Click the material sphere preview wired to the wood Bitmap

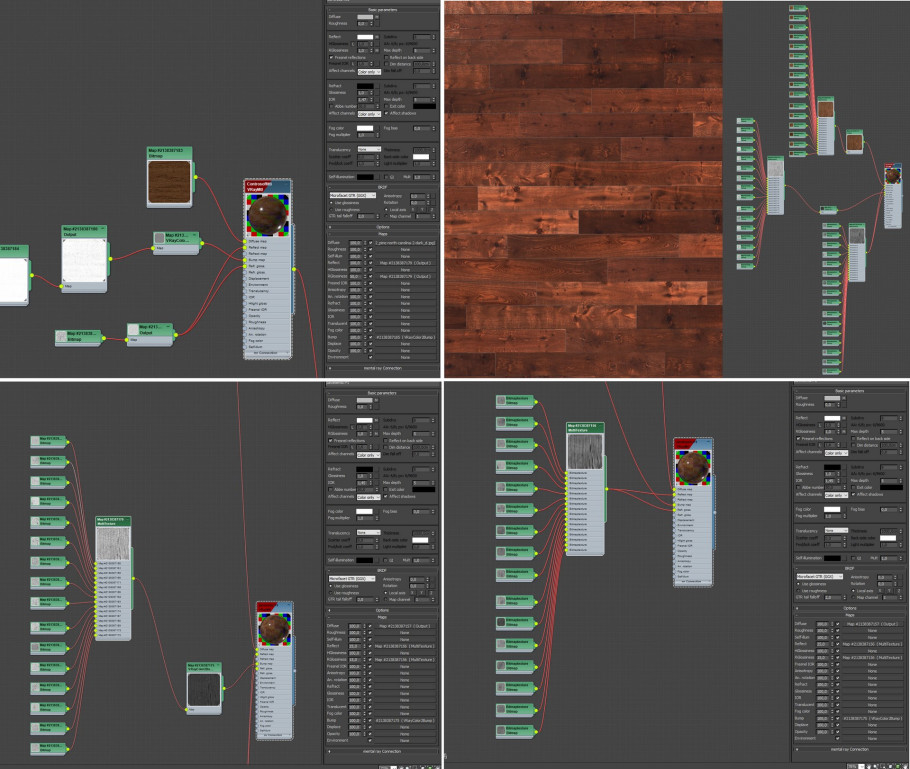[x=266, y=212]
